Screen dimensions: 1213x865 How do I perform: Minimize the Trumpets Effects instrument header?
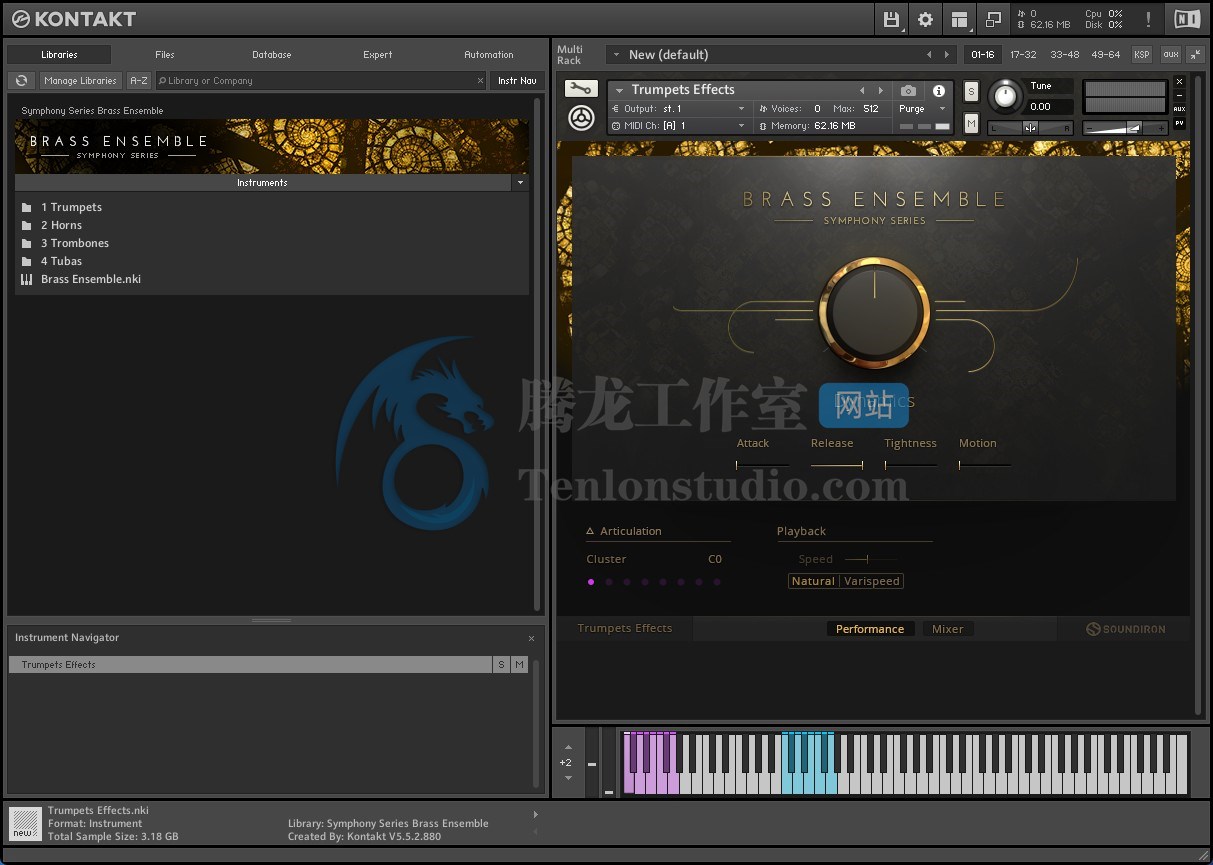coord(1179,95)
